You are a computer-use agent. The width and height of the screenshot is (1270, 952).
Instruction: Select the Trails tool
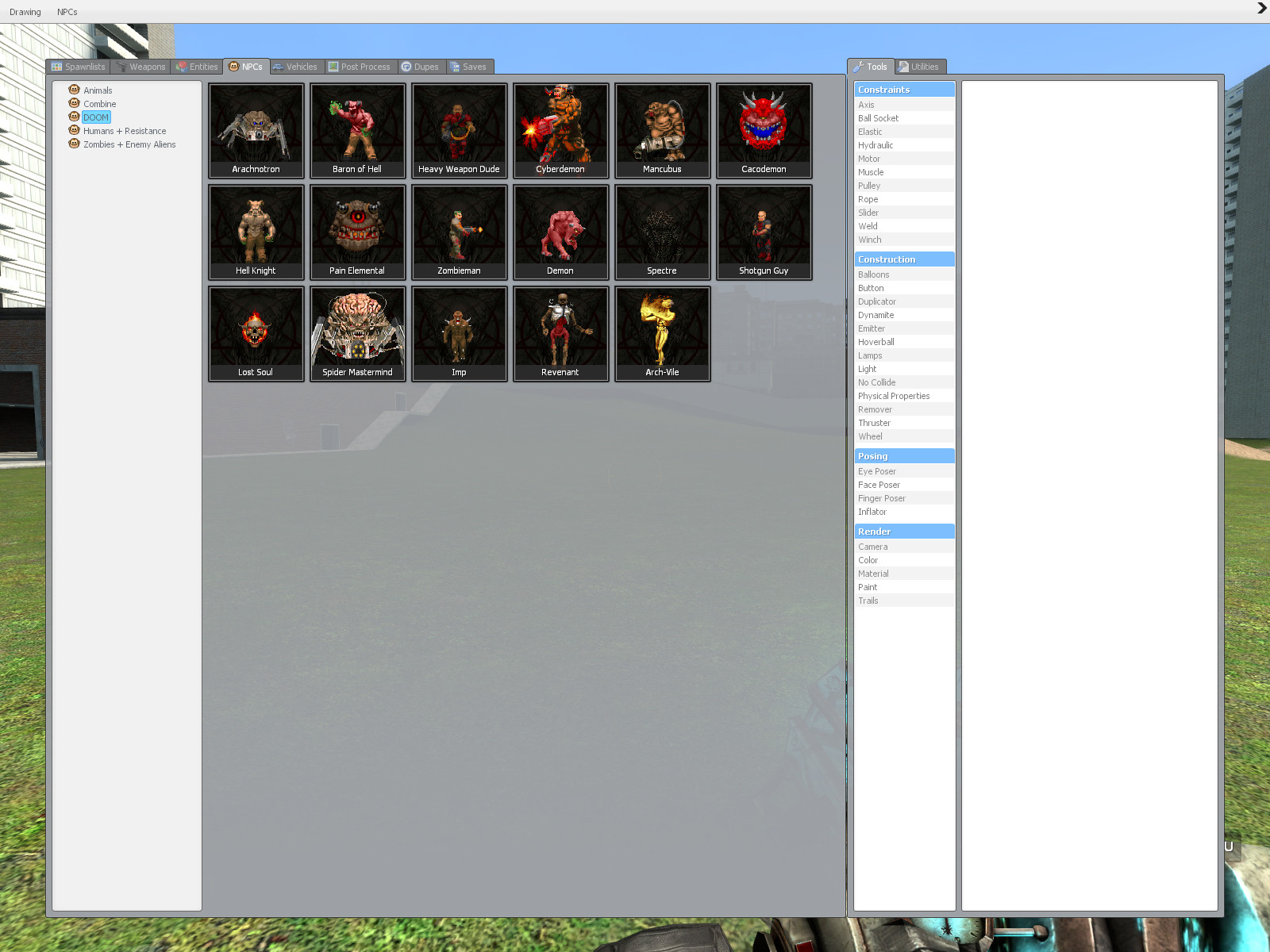pos(905,601)
